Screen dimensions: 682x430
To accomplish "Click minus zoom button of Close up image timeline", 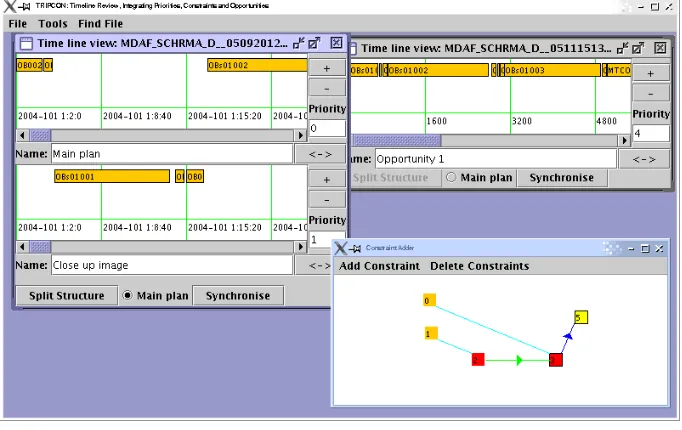I will 327,200.
